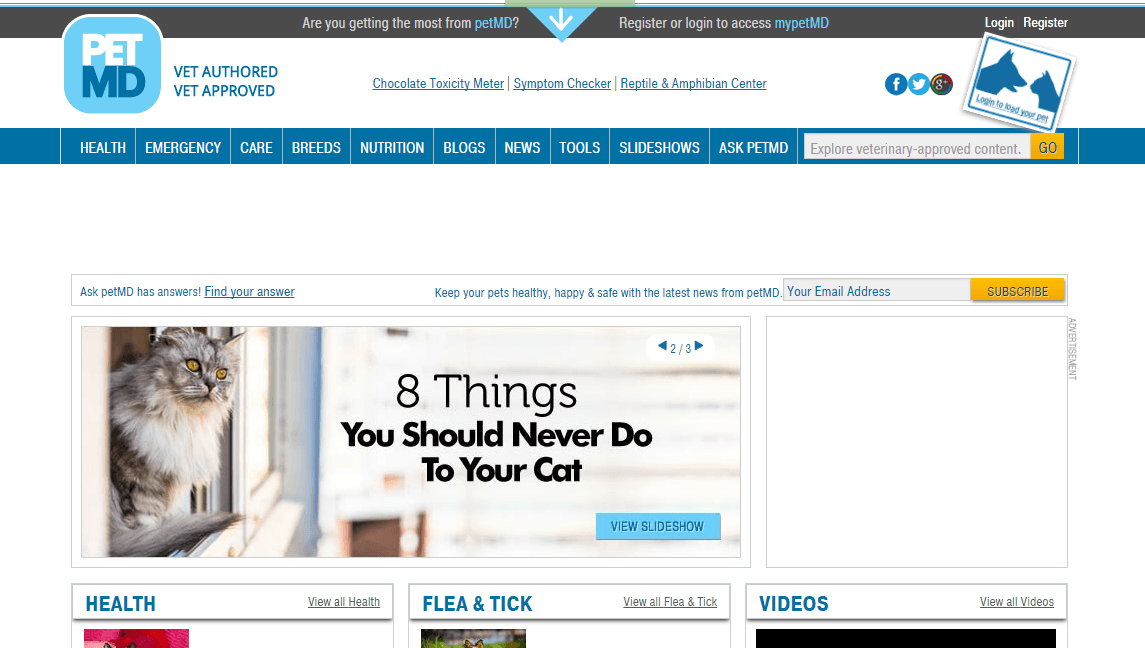Open the SLIDESHOWS navigation menu

click(658, 146)
